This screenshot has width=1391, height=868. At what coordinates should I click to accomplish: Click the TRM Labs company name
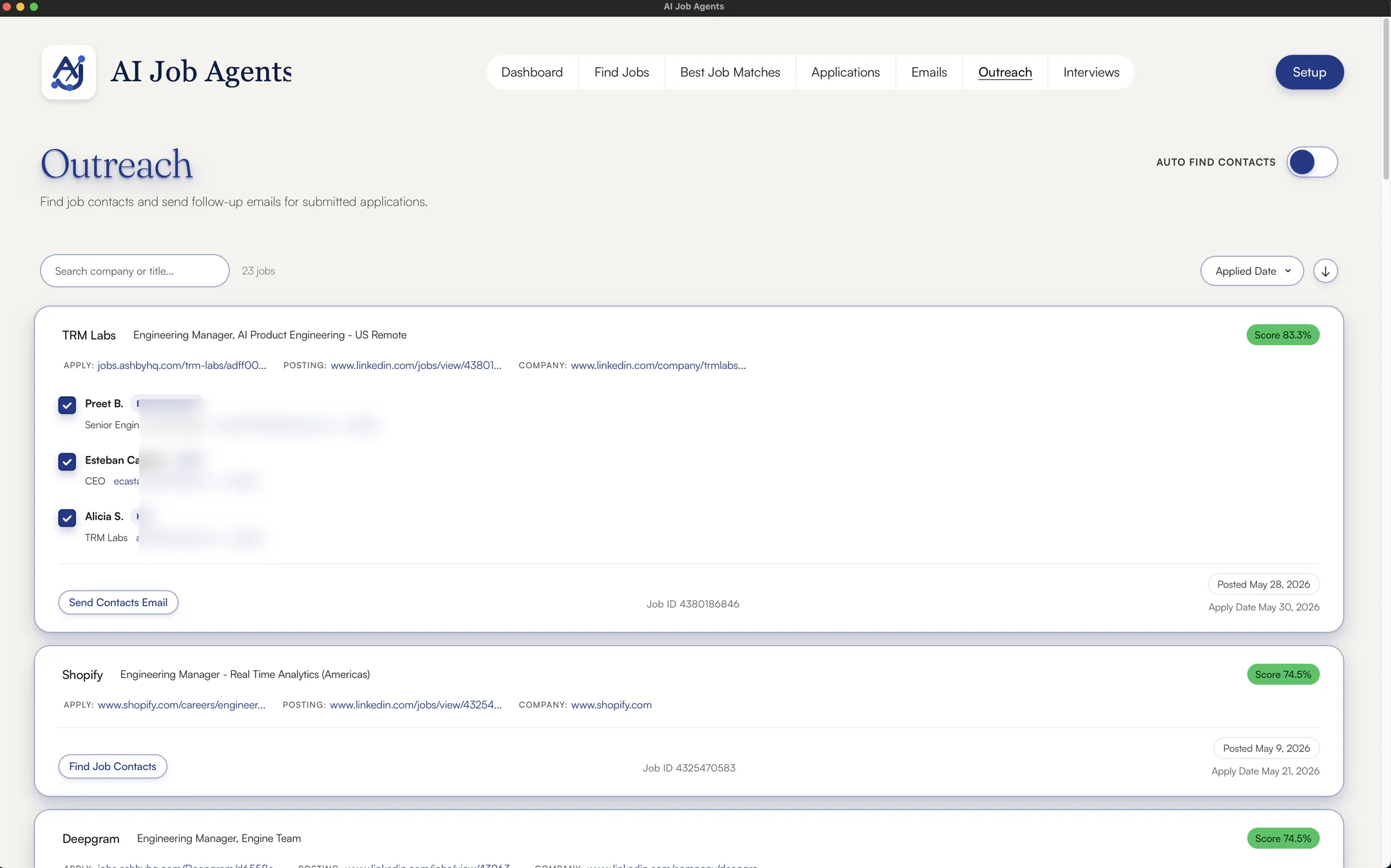coord(89,335)
